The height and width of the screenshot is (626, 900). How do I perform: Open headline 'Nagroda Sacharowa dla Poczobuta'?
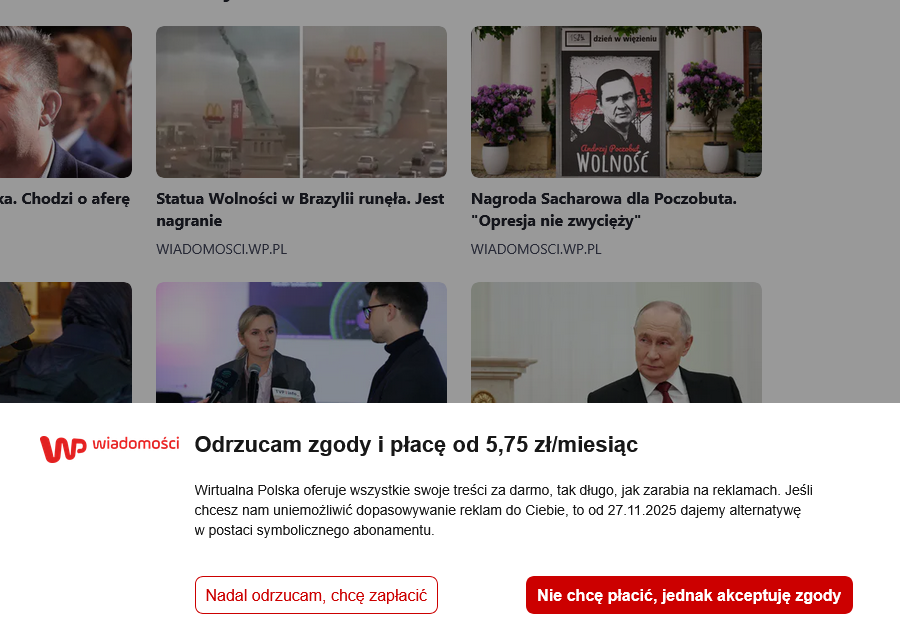604,209
